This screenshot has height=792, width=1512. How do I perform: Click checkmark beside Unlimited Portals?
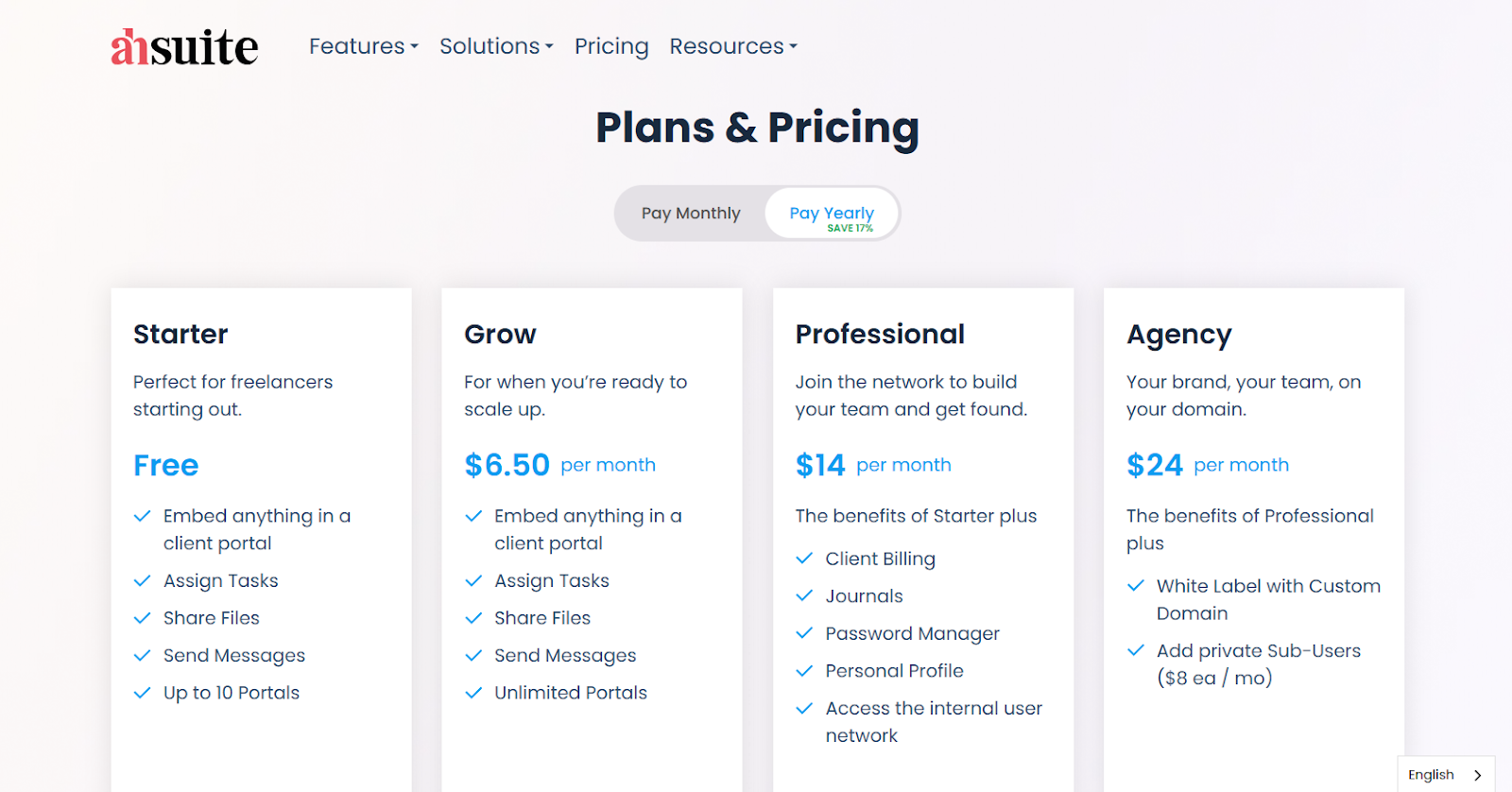[x=473, y=693]
